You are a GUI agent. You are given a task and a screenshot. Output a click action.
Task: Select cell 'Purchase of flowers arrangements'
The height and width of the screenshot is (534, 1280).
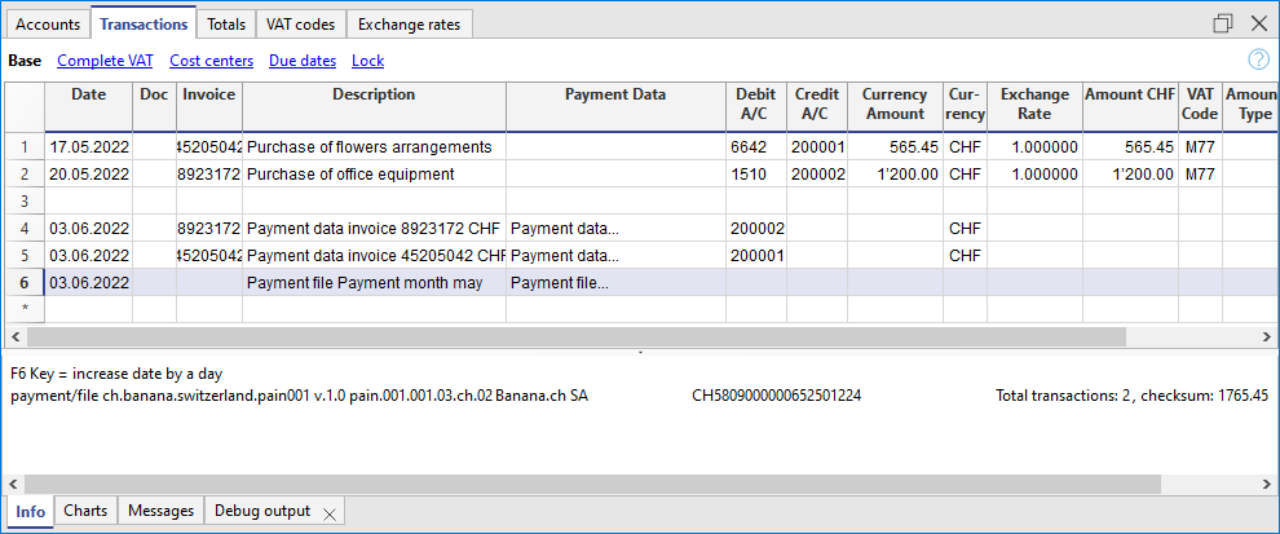pos(374,147)
